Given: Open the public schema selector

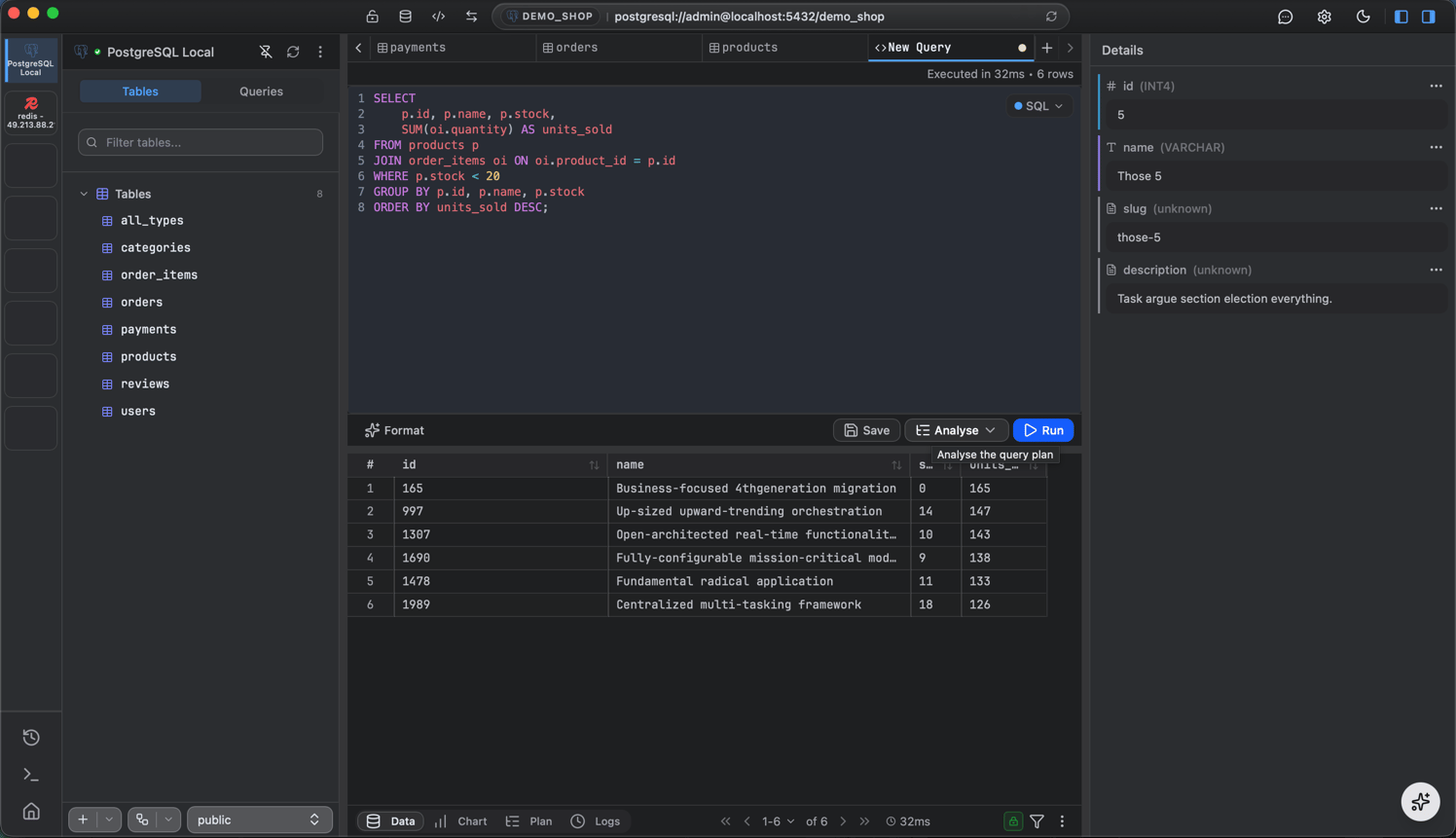Looking at the screenshot, I should (x=259, y=820).
